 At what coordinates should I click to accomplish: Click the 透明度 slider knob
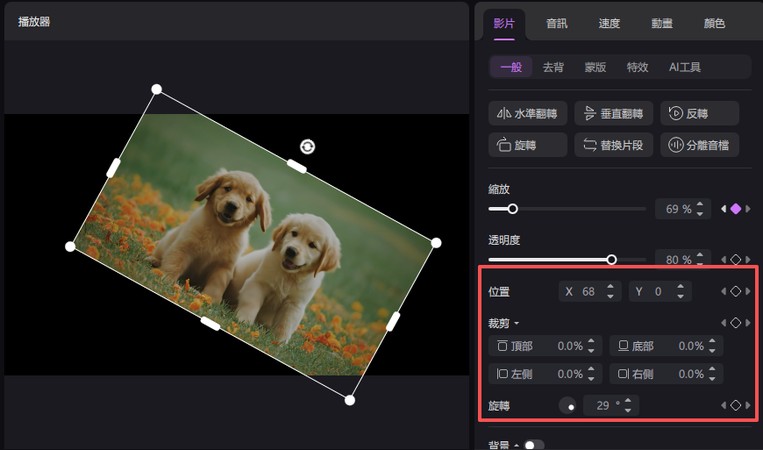click(612, 259)
